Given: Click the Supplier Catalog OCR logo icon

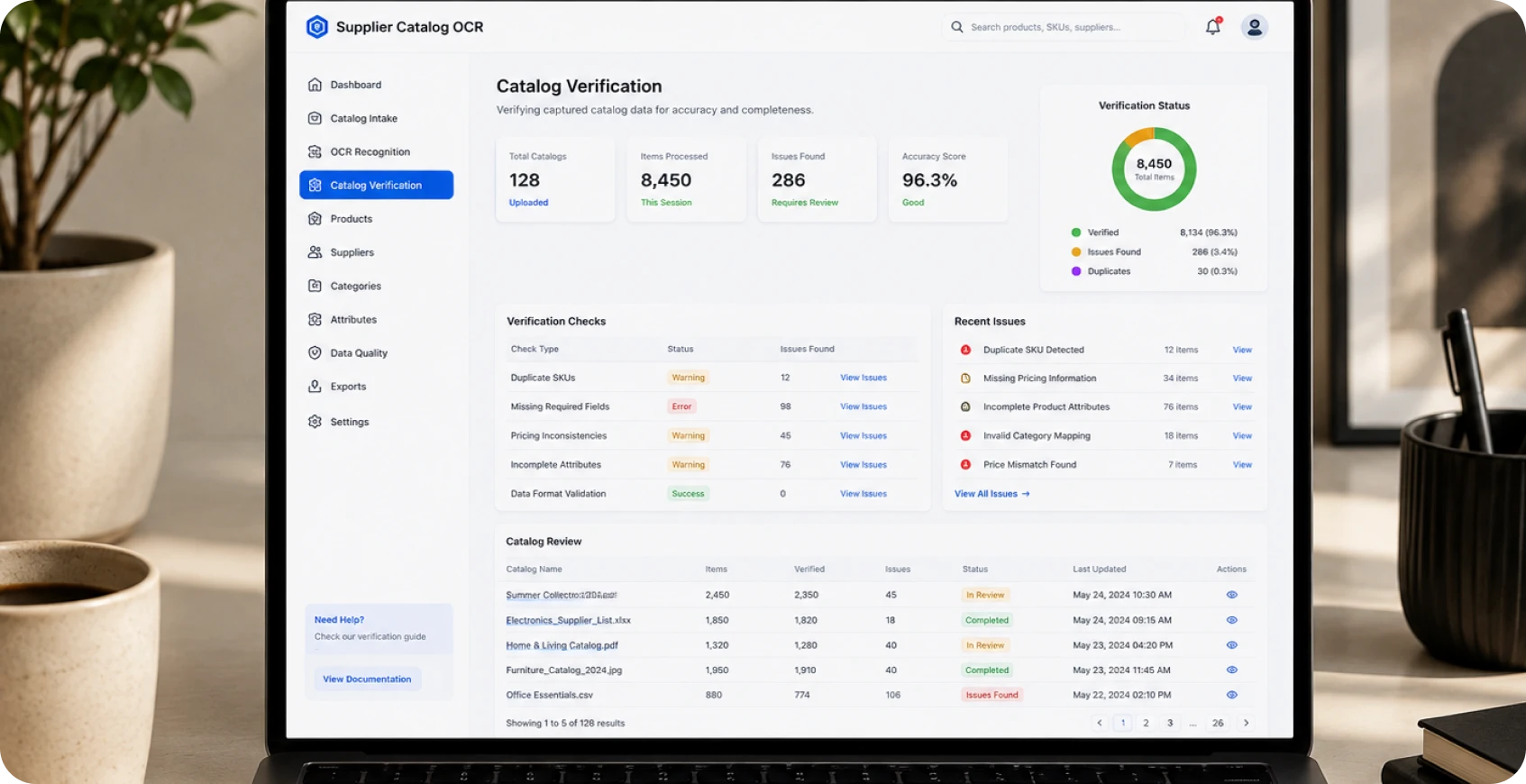Looking at the screenshot, I should (x=316, y=27).
